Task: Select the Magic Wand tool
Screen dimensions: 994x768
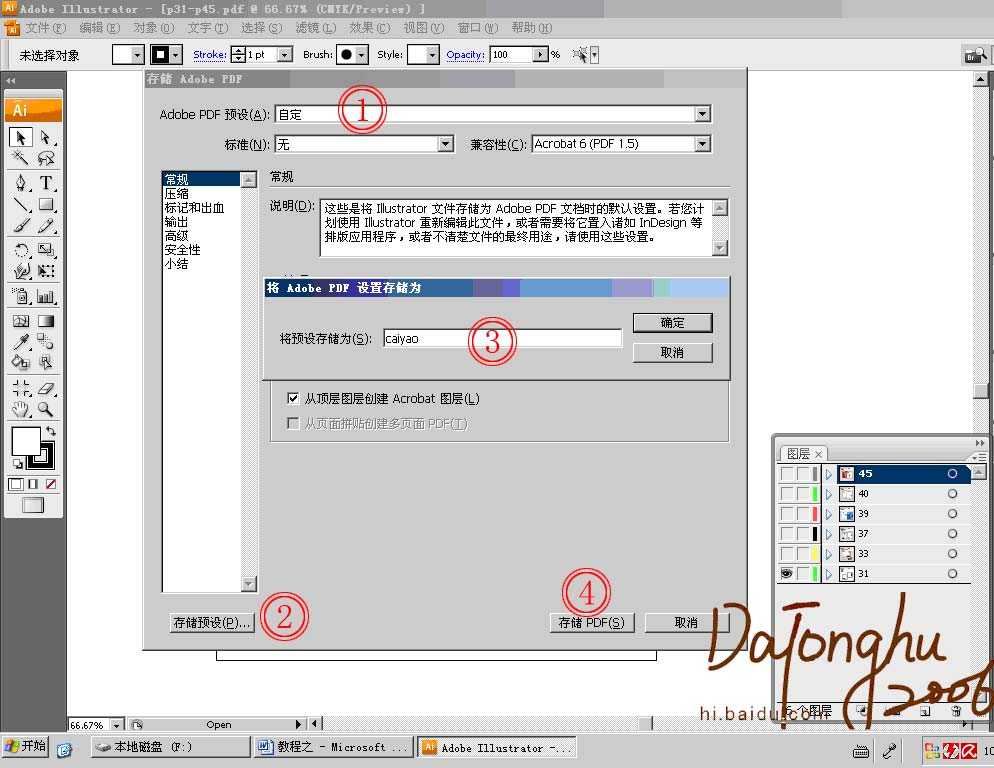Action: 21,158
